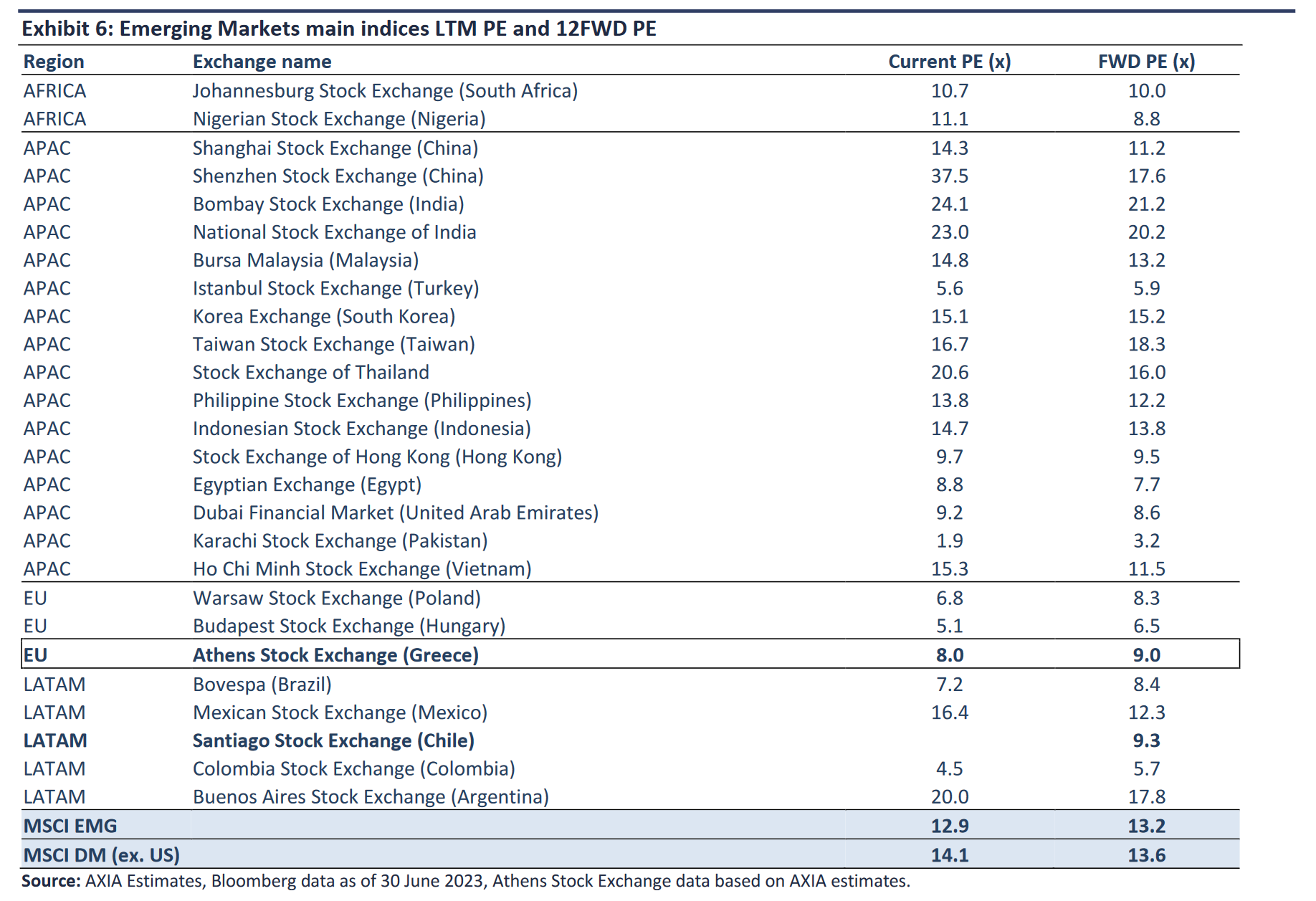Screen dimensions: 1316x901
Task: Select Johannesburg Stock Exchange (South Africa) row name
Action: point(385,91)
